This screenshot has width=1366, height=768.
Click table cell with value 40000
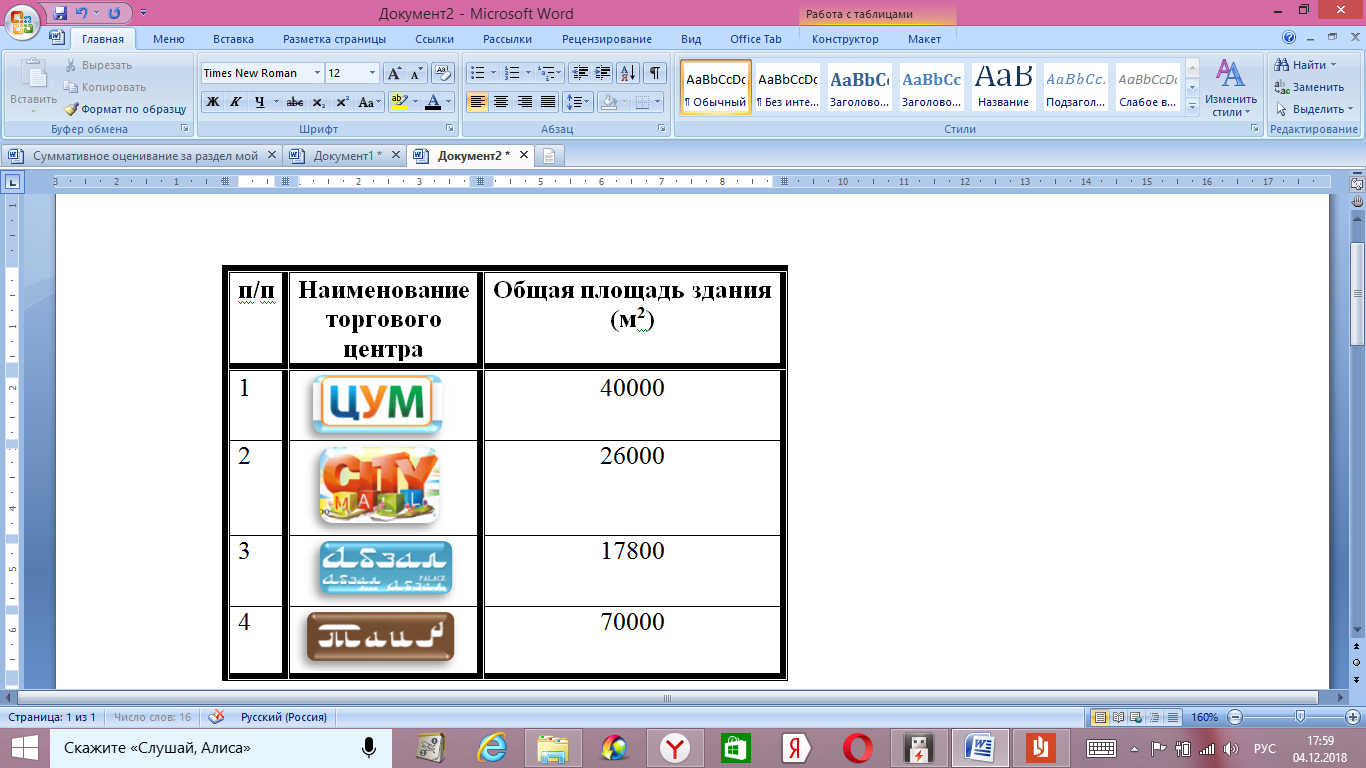click(x=632, y=404)
